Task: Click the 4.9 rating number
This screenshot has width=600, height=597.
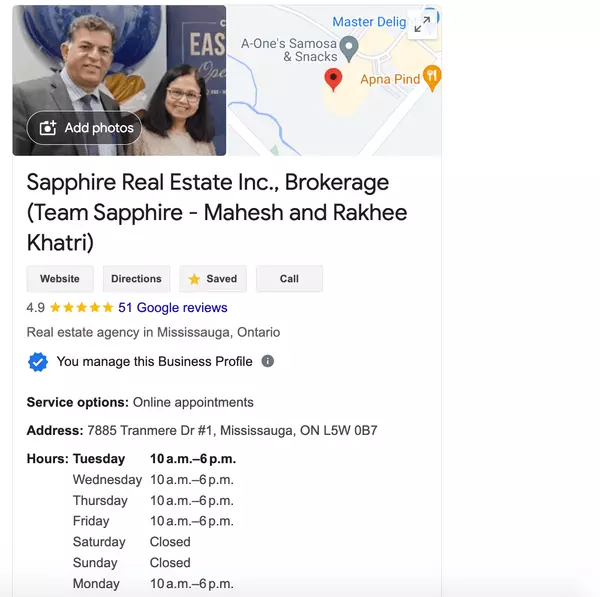Action: 36,307
